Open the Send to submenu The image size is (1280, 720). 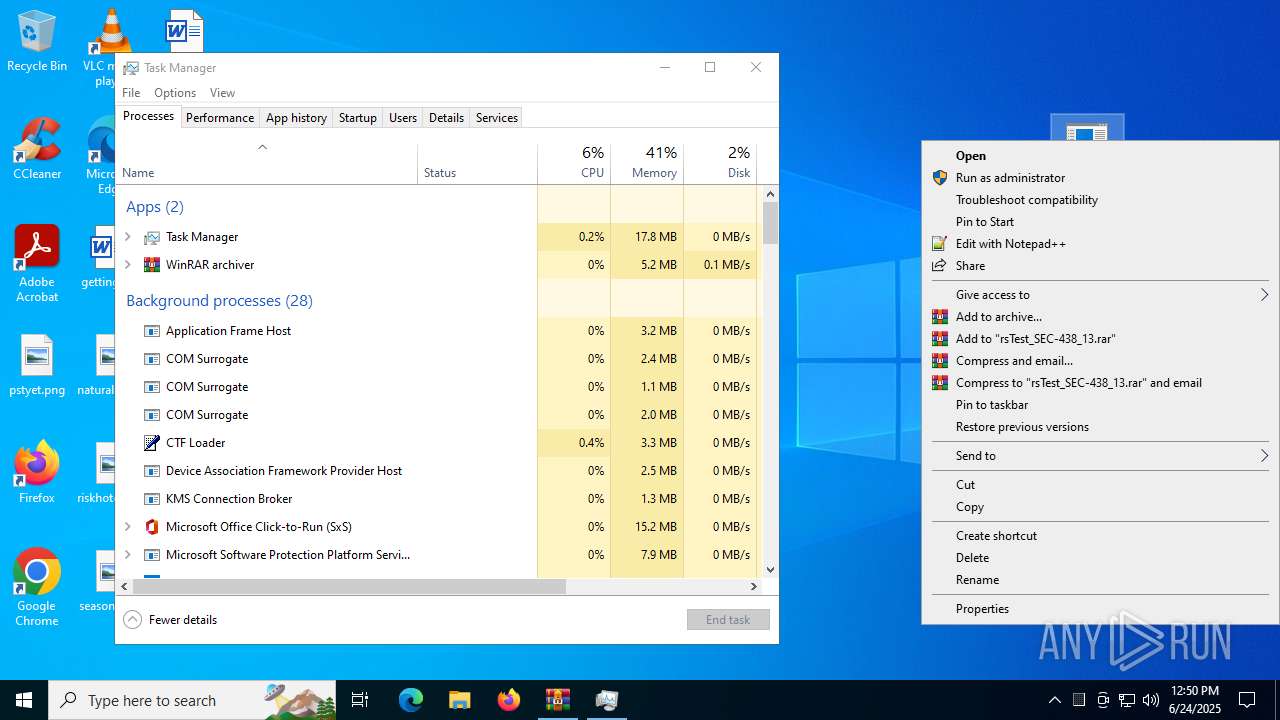[x=1100, y=456]
